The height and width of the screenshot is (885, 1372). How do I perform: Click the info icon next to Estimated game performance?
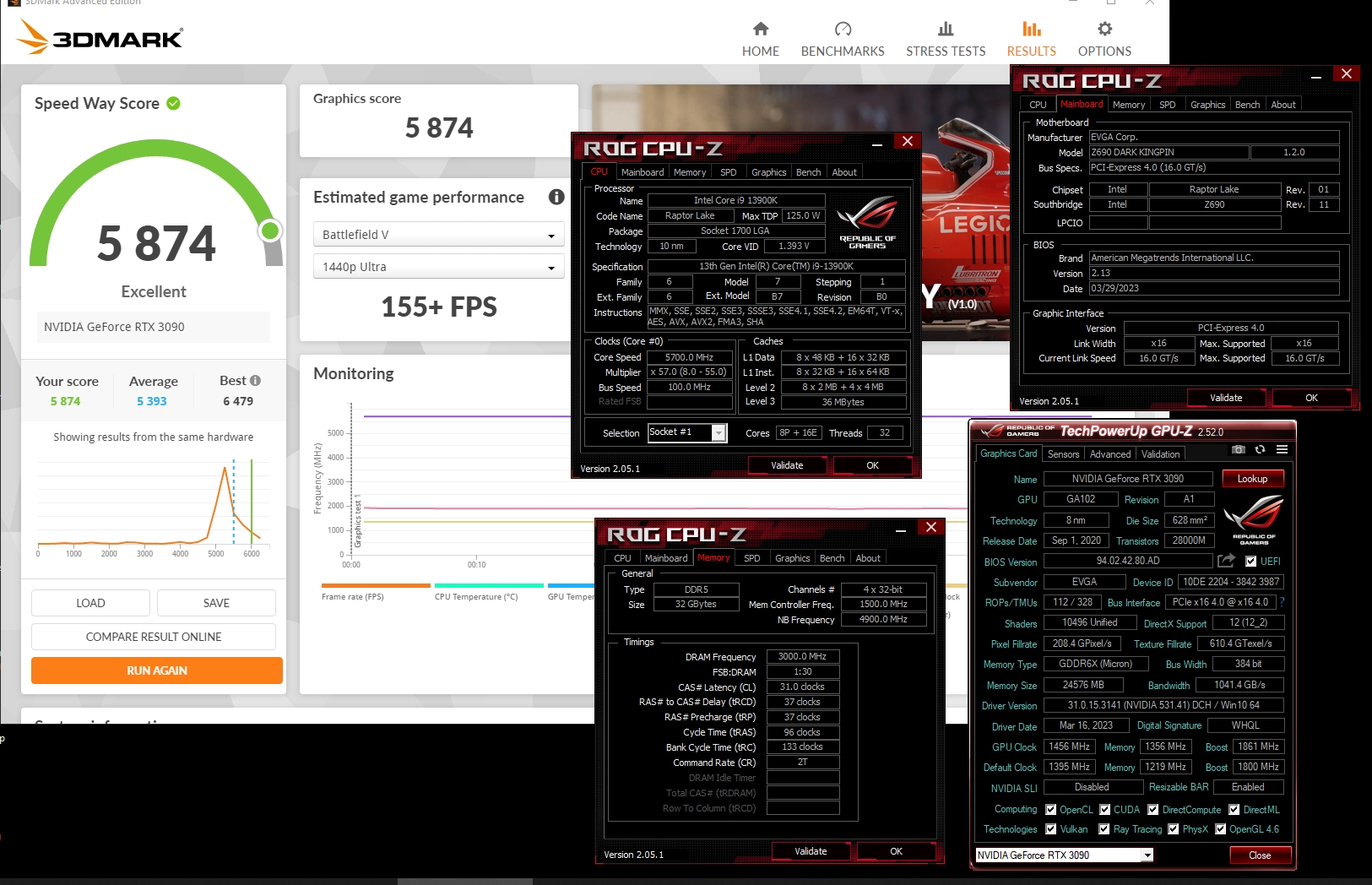click(x=556, y=197)
